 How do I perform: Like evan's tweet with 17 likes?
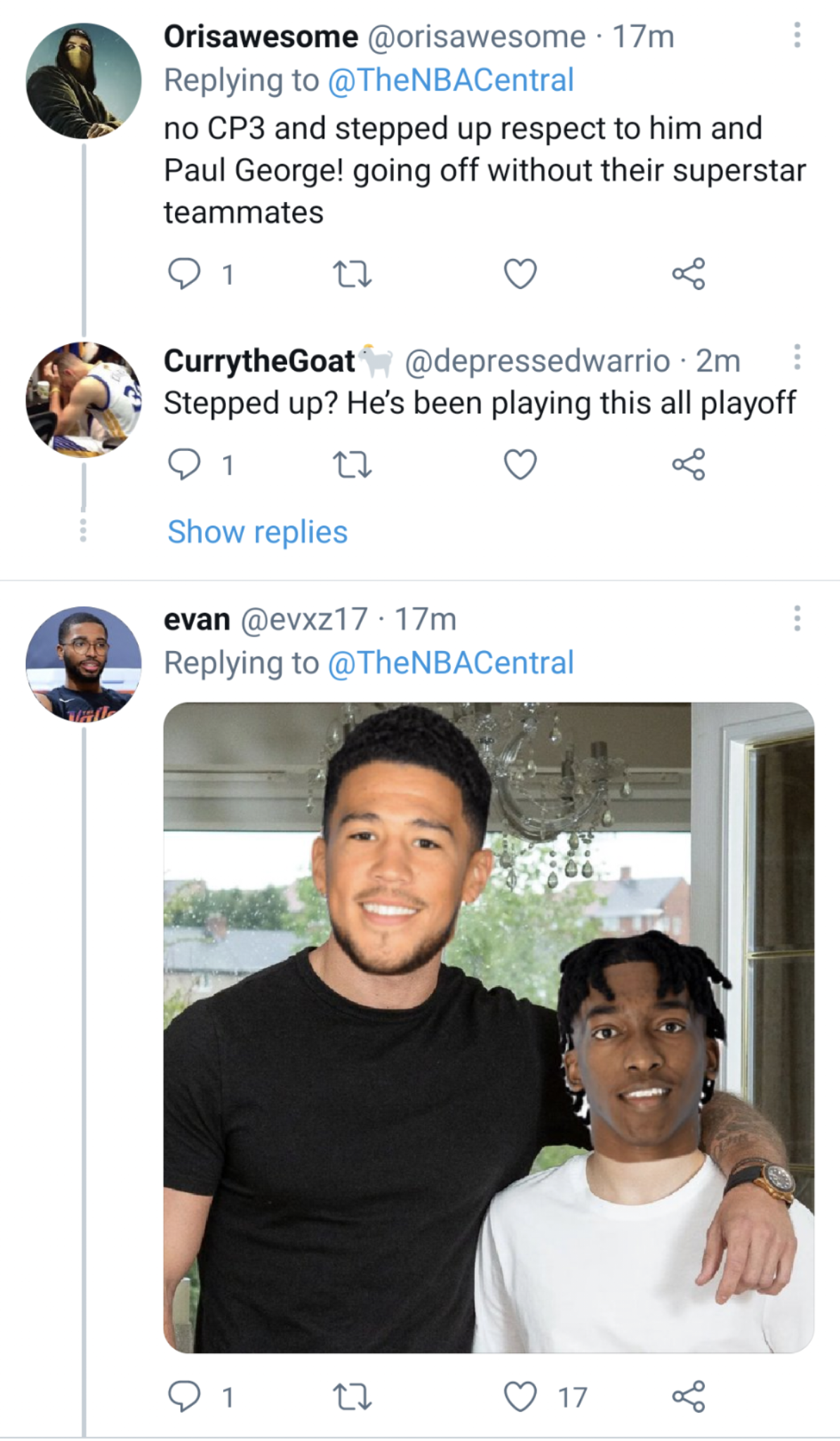[x=521, y=1397]
